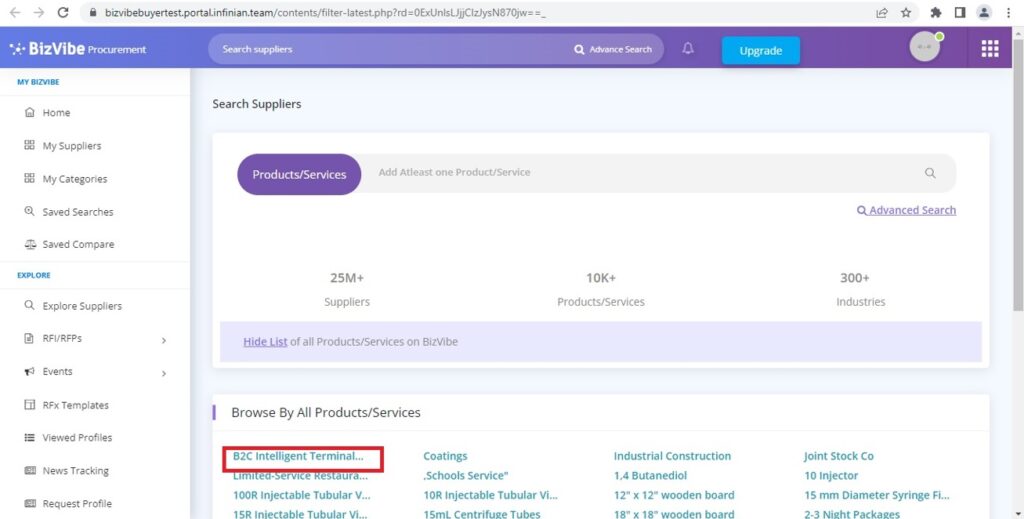Click the My Suppliers grid icon
The height and width of the screenshot is (519, 1024).
click(29, 145)
